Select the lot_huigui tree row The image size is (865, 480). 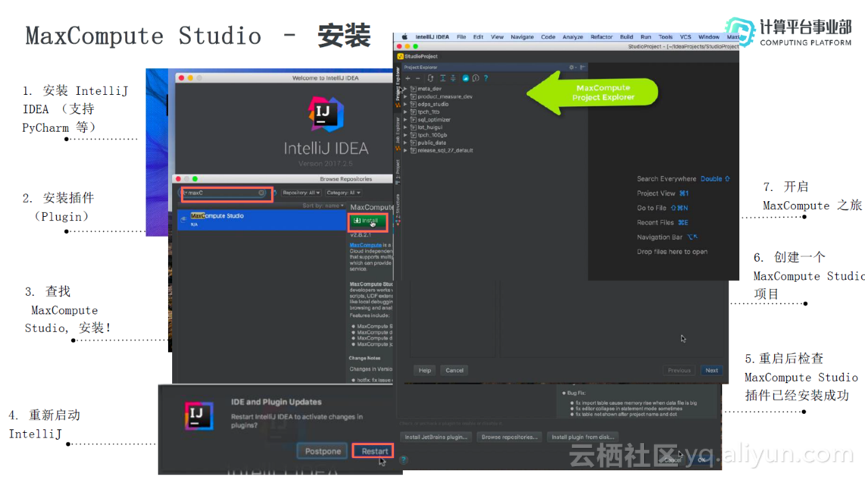click(430, 127)
